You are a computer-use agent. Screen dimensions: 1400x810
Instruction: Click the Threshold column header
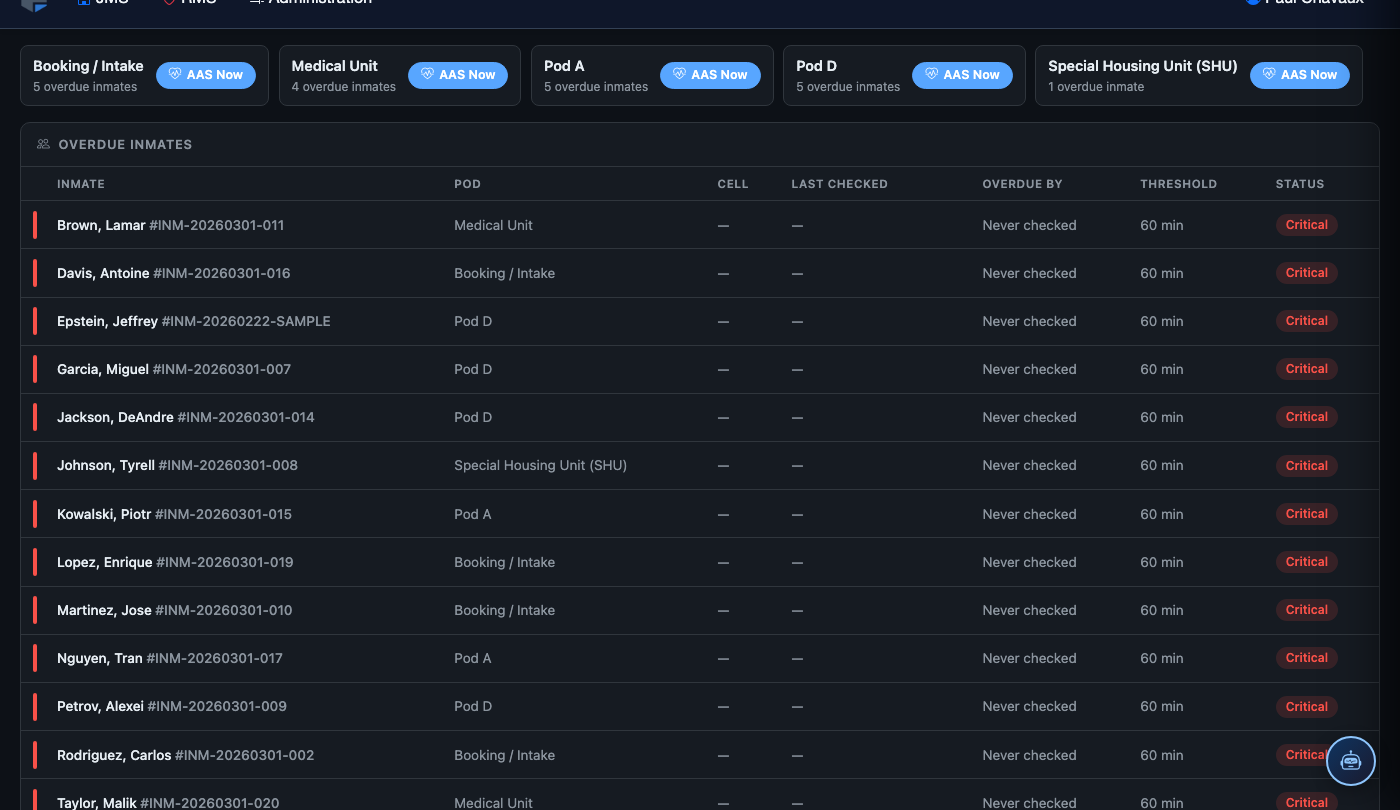pyautogui.click(x=1178, y=184)
